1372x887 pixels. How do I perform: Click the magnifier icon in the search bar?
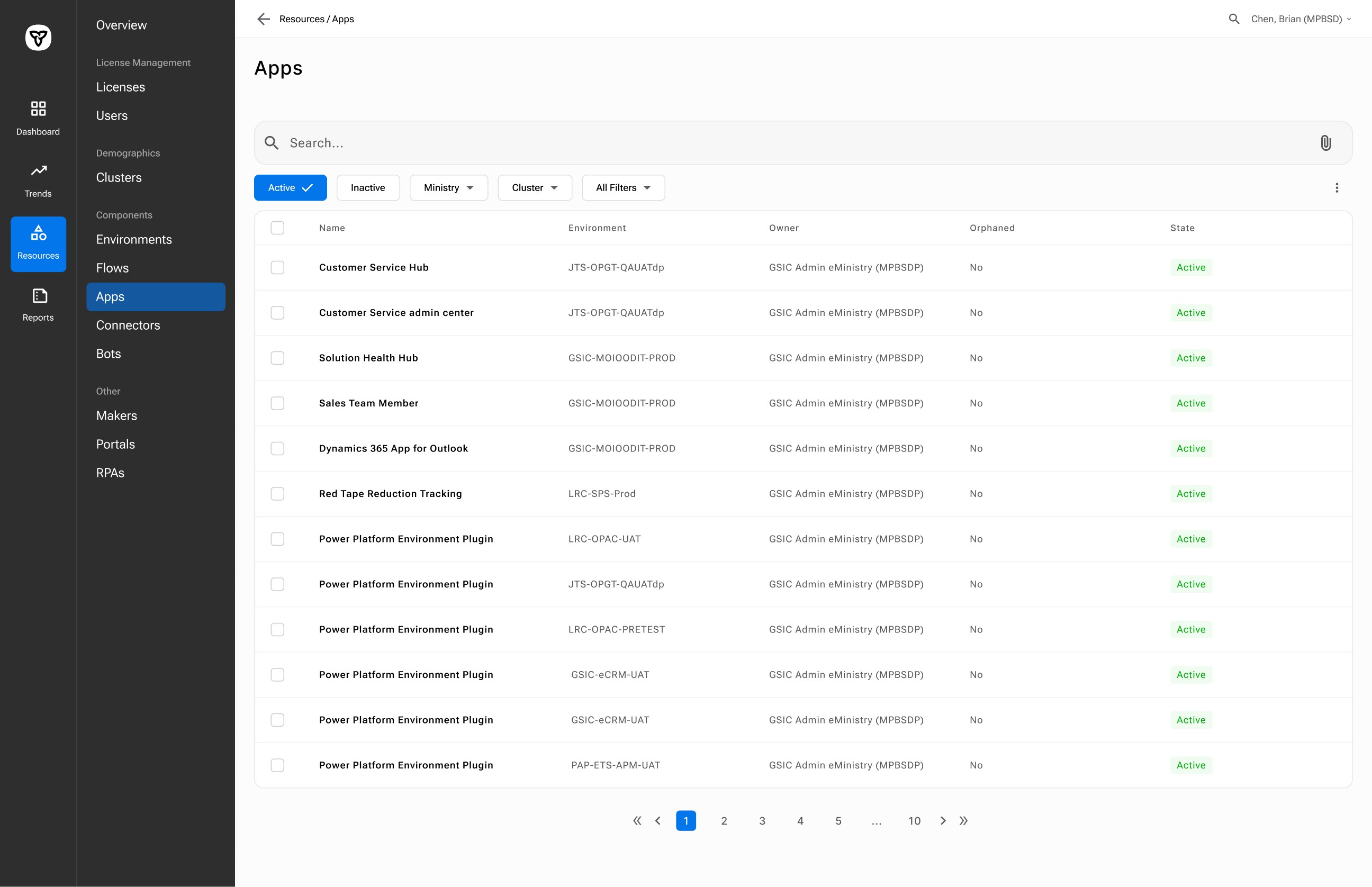point(272,143)
